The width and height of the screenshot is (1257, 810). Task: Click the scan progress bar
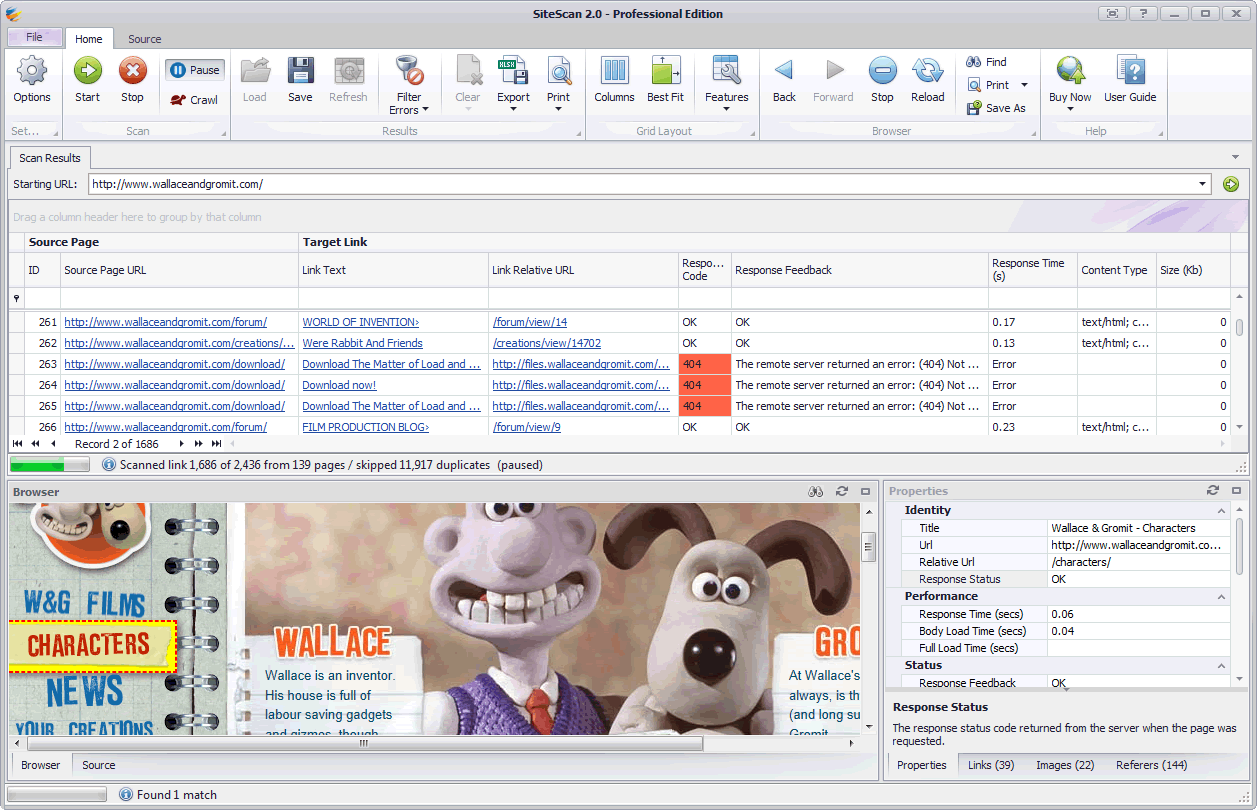(x=51, y=465)
